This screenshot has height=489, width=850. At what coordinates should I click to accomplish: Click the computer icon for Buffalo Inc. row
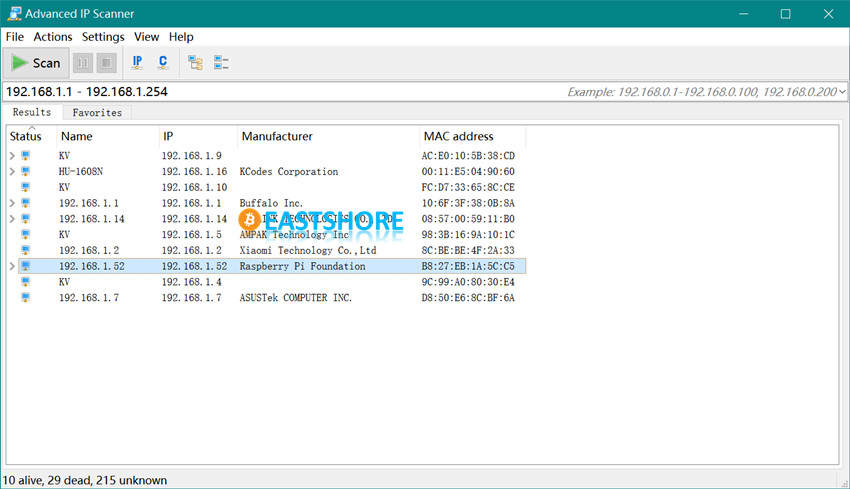click(x=25, y=203)
